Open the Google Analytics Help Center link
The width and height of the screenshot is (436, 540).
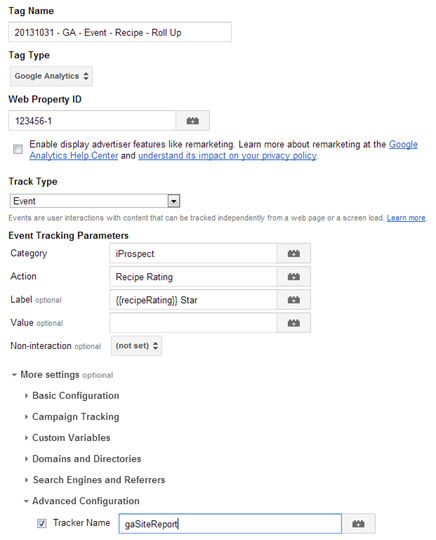[x=73, y=156]
